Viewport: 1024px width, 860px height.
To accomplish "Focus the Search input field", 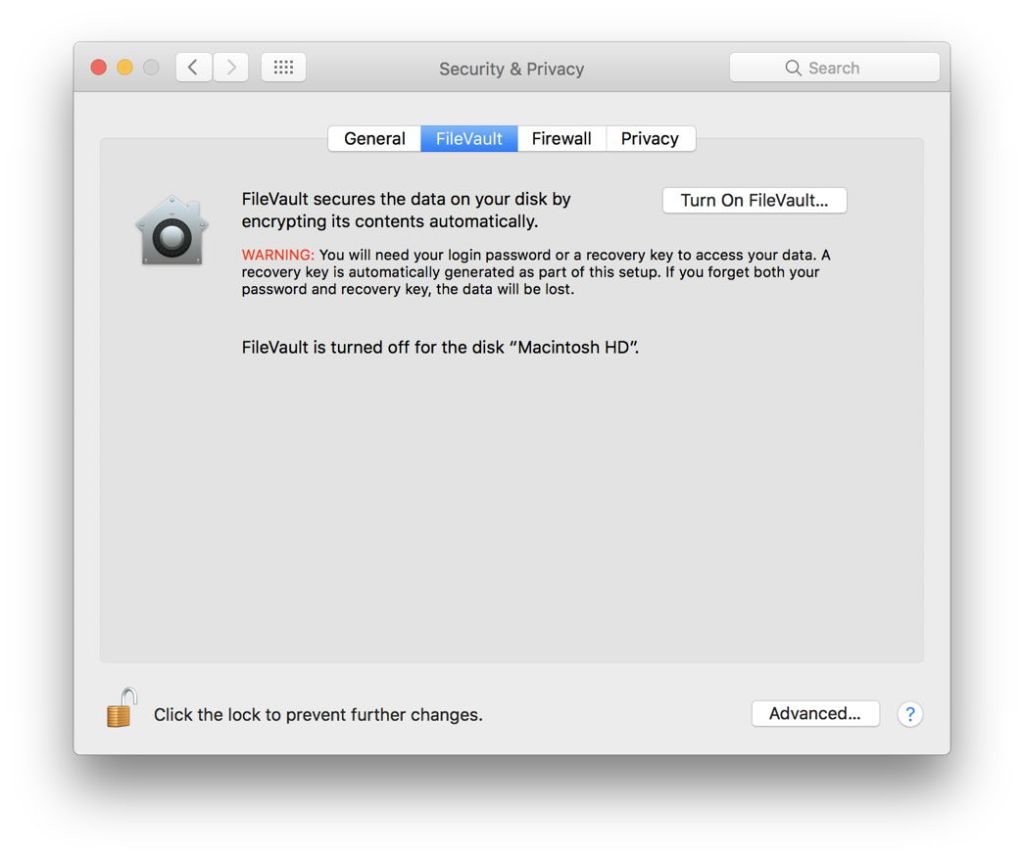I will coord(850,68).
